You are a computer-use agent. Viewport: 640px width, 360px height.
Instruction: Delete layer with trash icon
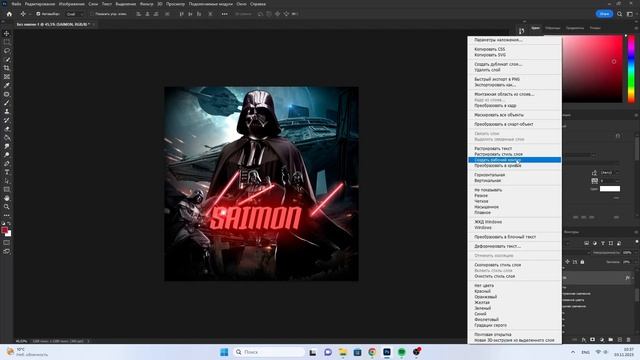coord(629,340)
